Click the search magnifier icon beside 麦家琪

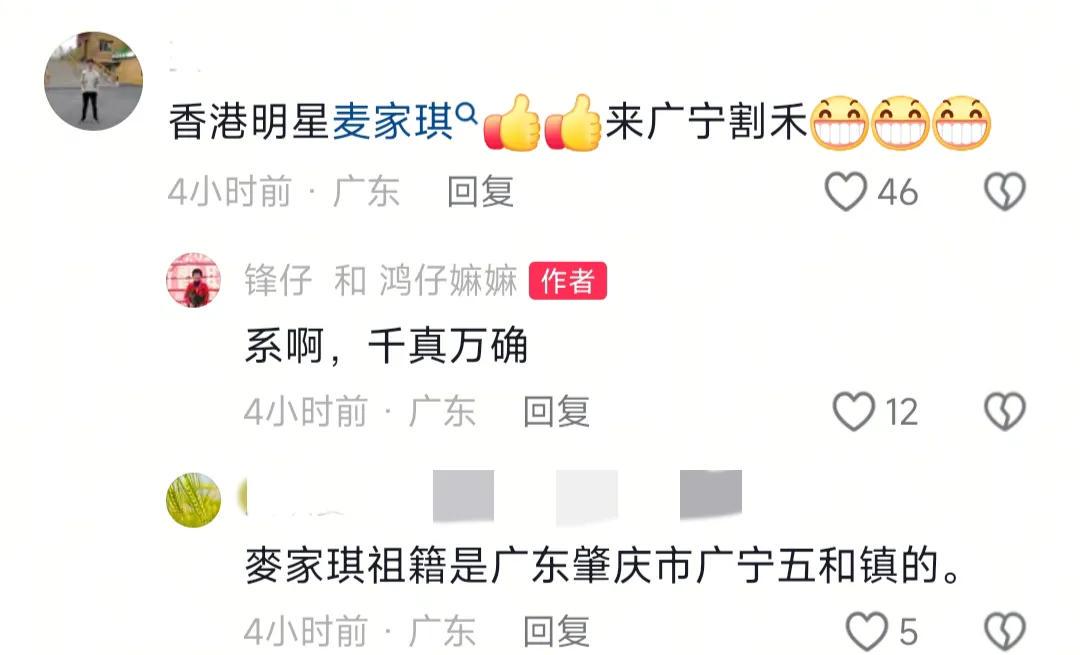pos(467,112)
